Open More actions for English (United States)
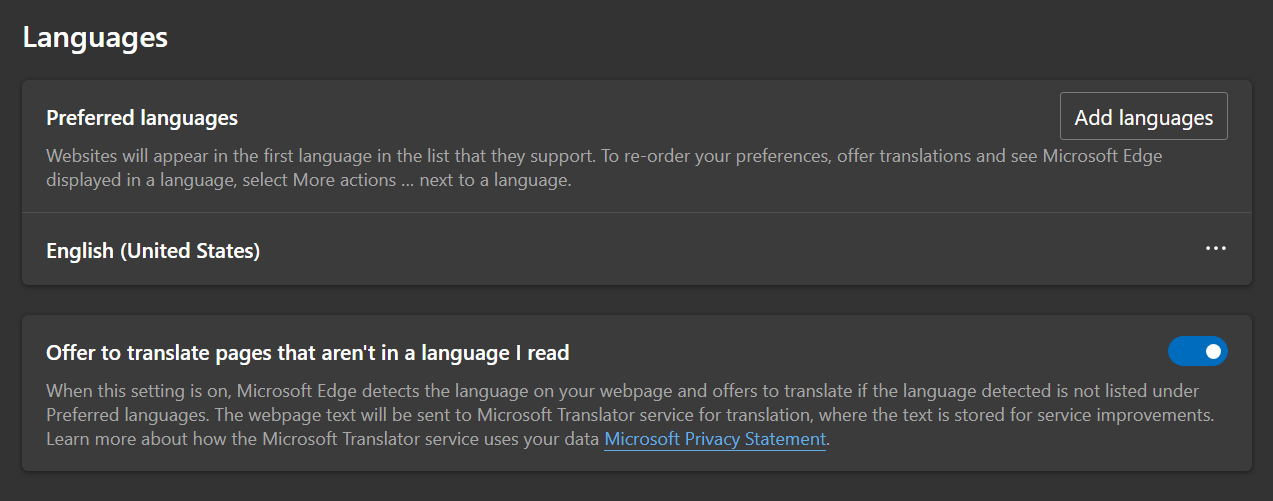Image resolution: width=1273 pixels, height=501 pixels. [1215, 249]
